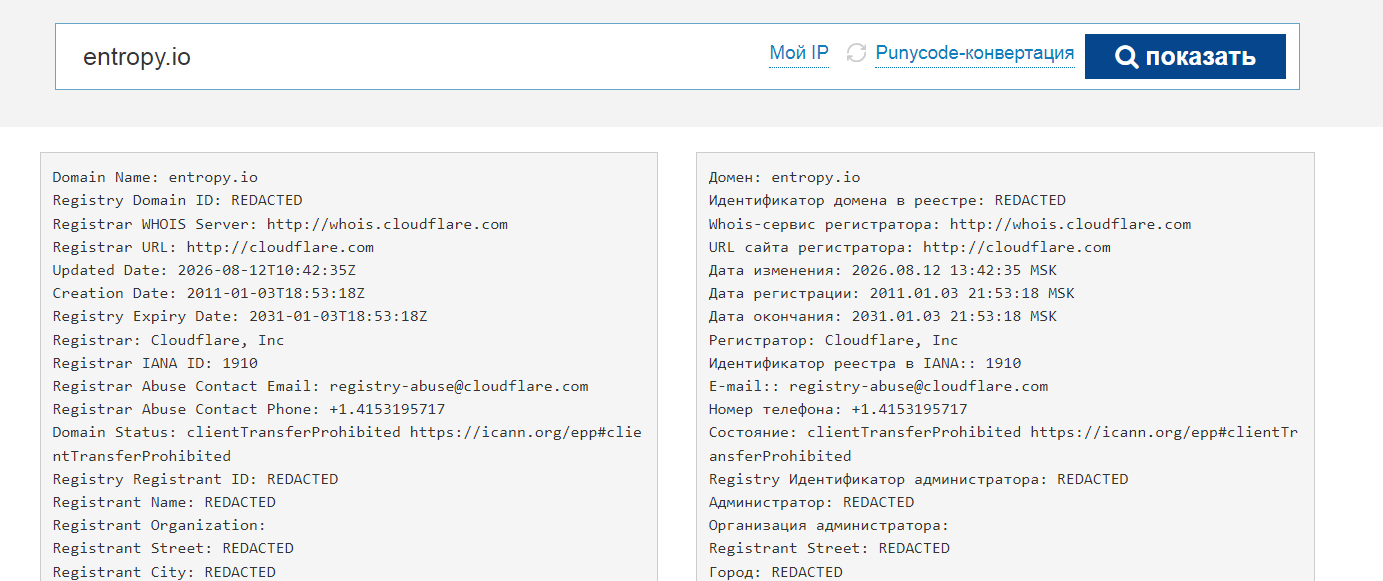This screenshot has height=581, width=1383.
Task: Click the "показать" search button
Action: tap(1185, 56)
